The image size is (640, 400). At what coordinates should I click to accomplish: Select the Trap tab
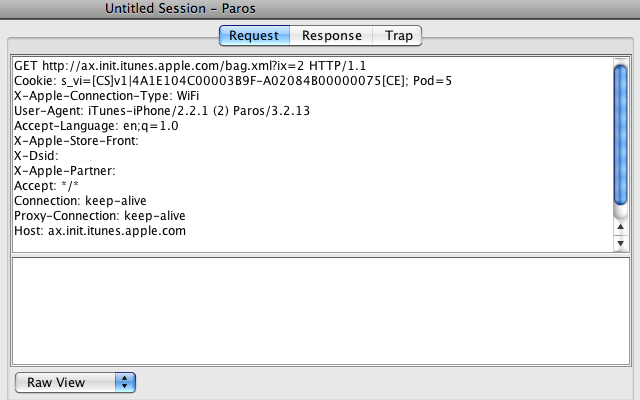[x=396, y=36]
